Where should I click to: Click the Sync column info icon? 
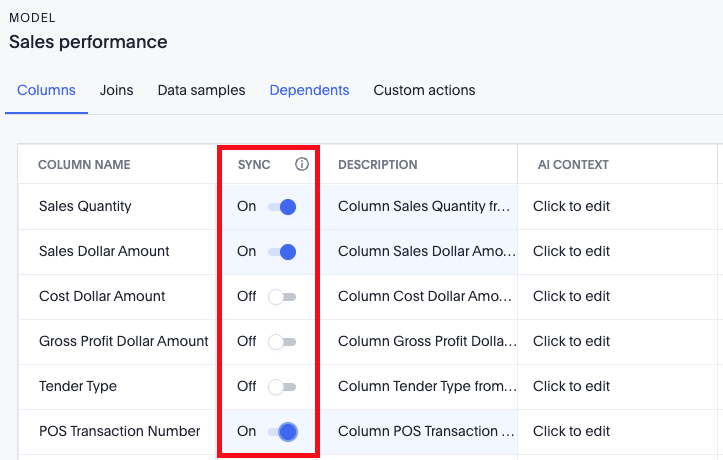302,165
